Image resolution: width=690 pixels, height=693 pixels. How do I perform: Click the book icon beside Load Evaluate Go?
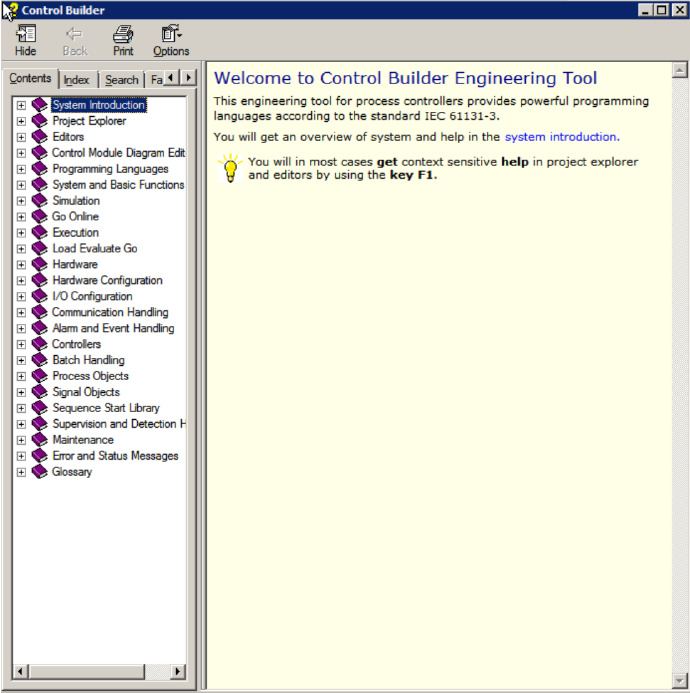point(40,248)
